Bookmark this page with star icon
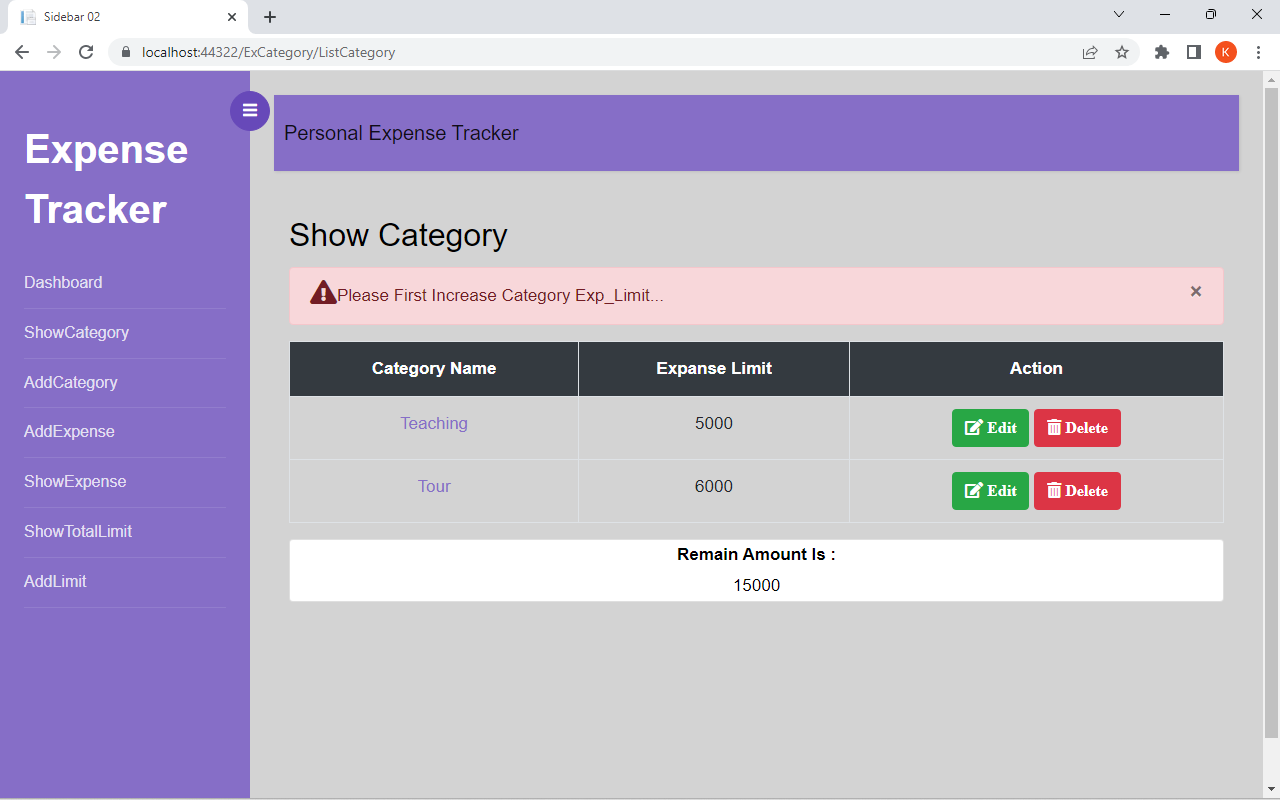 1122,52
